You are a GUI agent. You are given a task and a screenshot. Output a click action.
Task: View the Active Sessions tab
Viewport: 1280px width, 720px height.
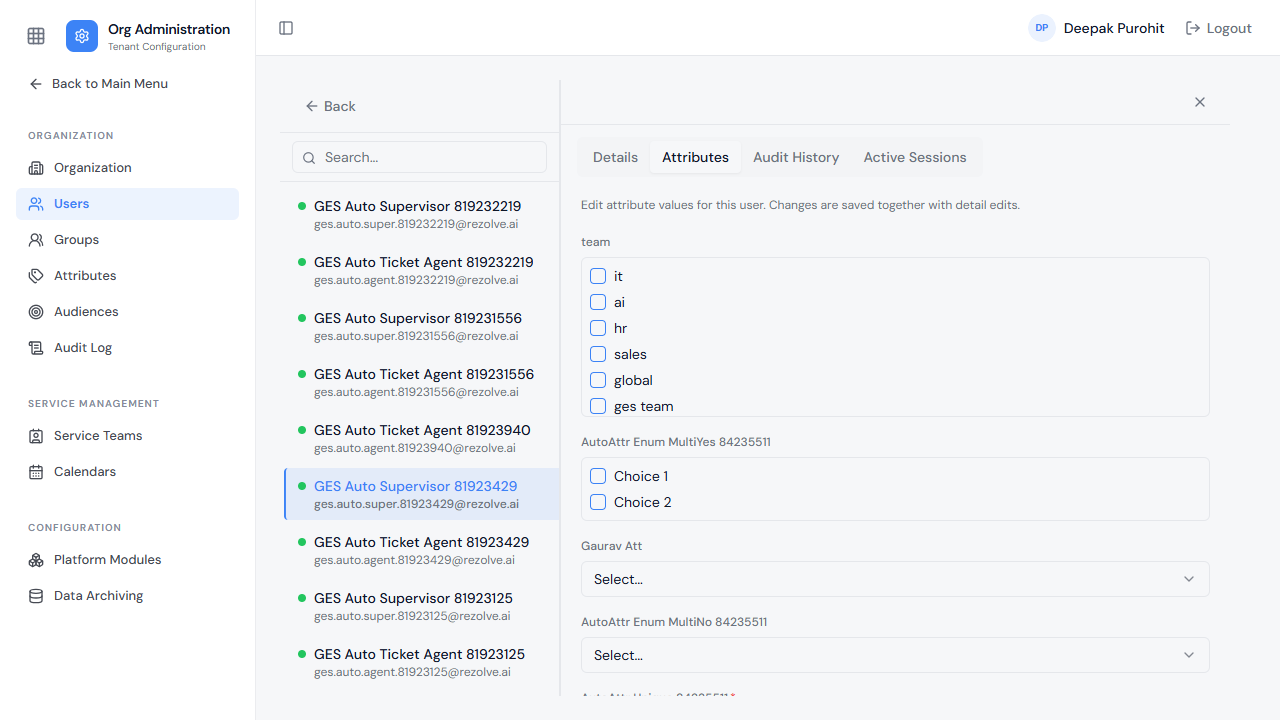click(x=915, y=157)
